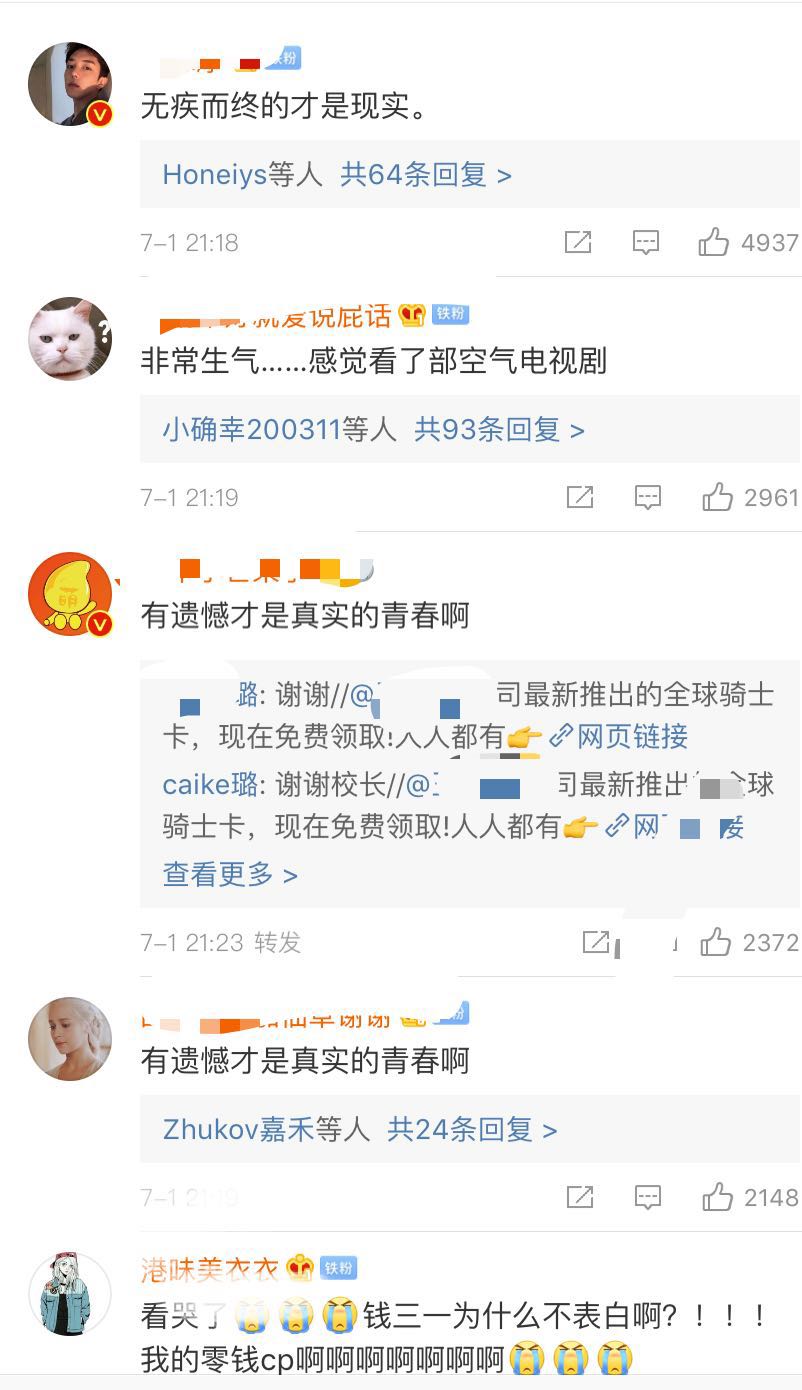The image size is (802, 1390).
Task: Repost the 无疾而终的才是现实 comment
Action: (x=578, y=242)
